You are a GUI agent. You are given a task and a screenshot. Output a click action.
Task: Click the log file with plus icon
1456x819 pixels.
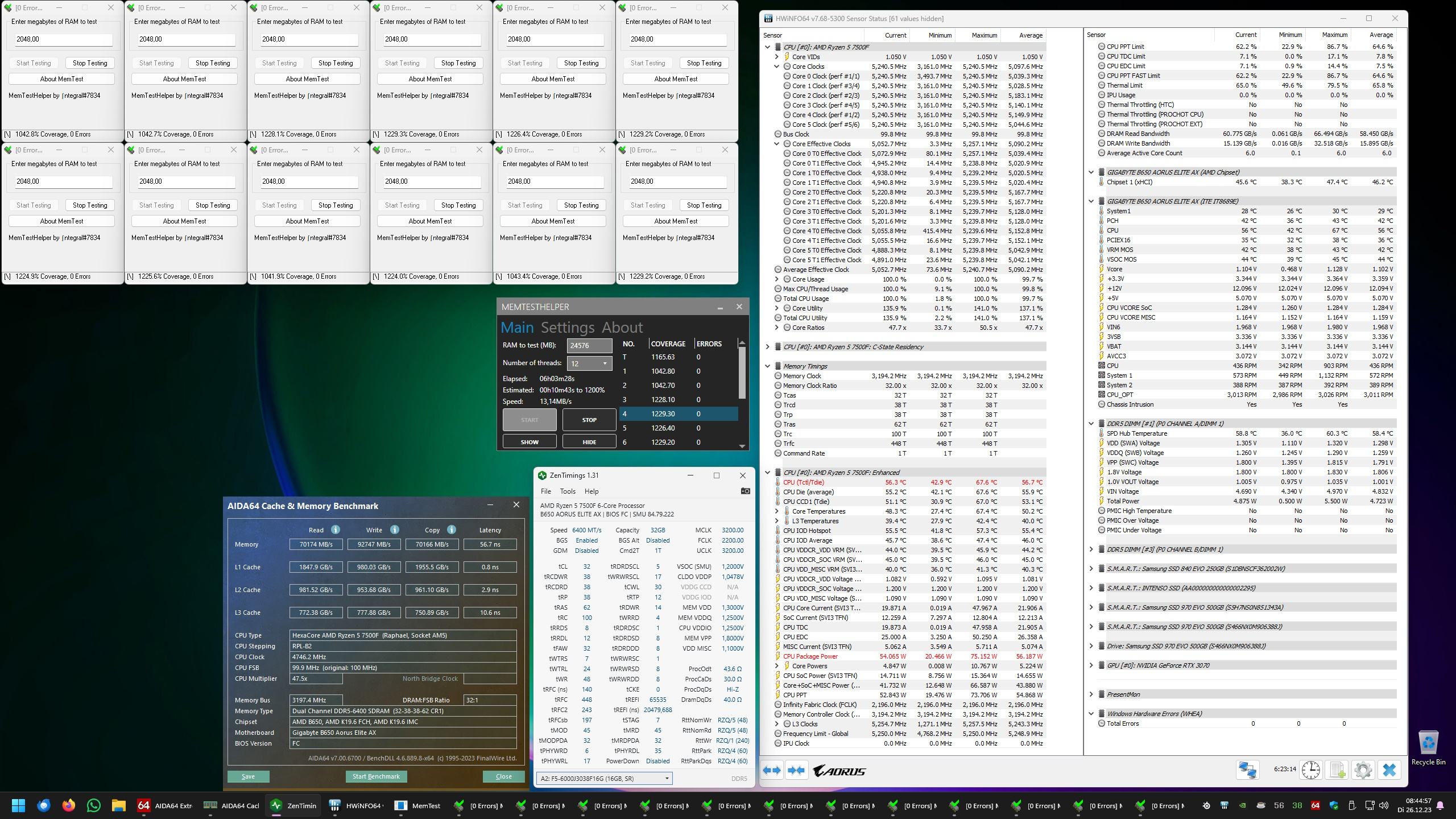point(1338,770)
